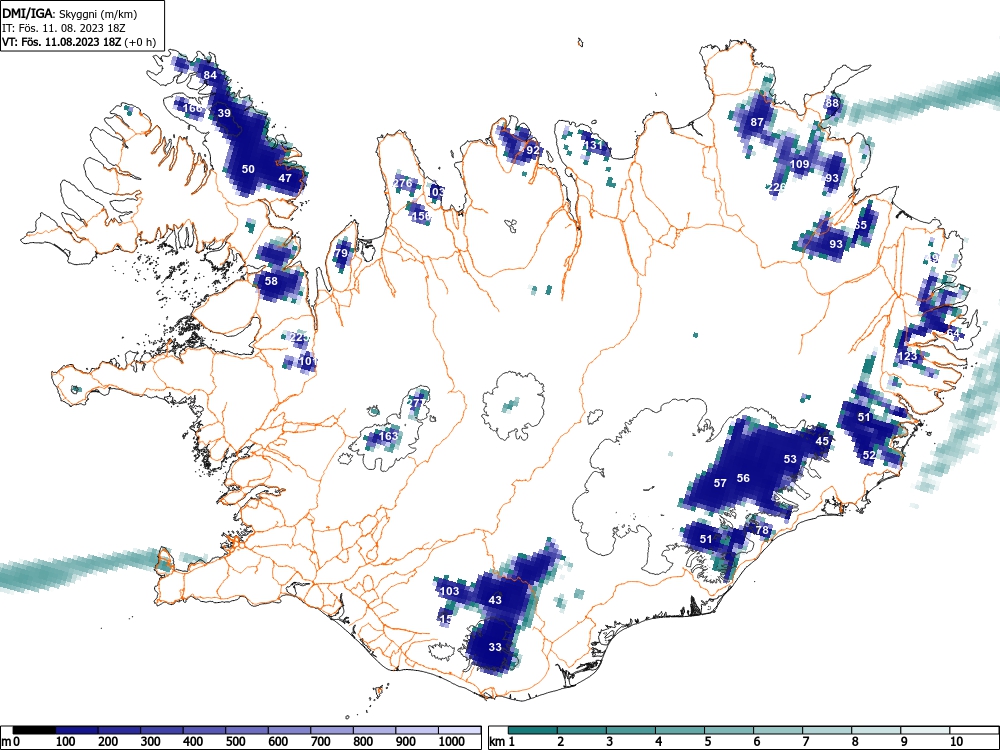Click the visibility value '58' on the map

[x=271, y=281]
